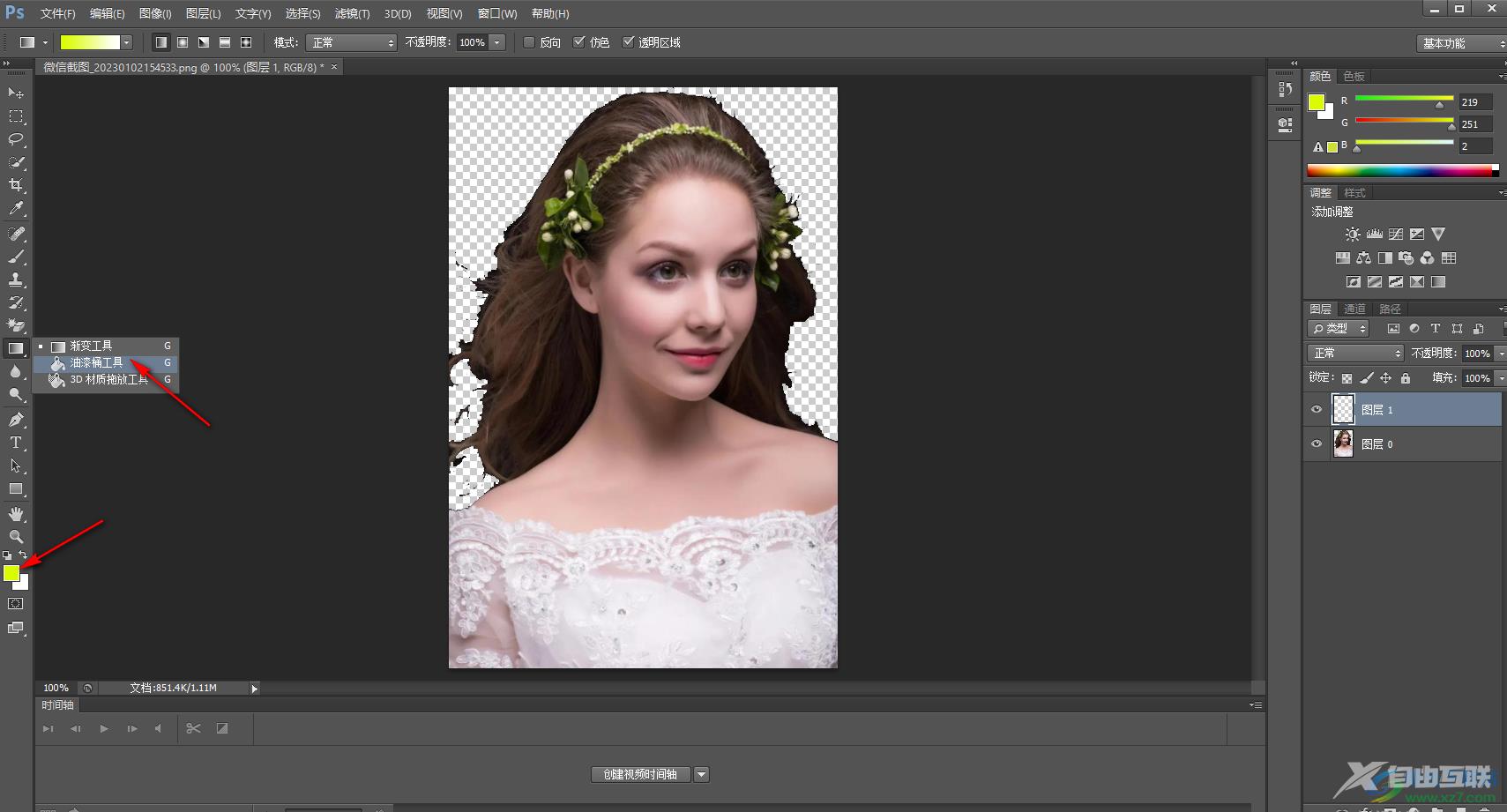The height and width of the screenshot is (812, 1507).
Task: Change the screen mode icon
Action: [16, 628]
